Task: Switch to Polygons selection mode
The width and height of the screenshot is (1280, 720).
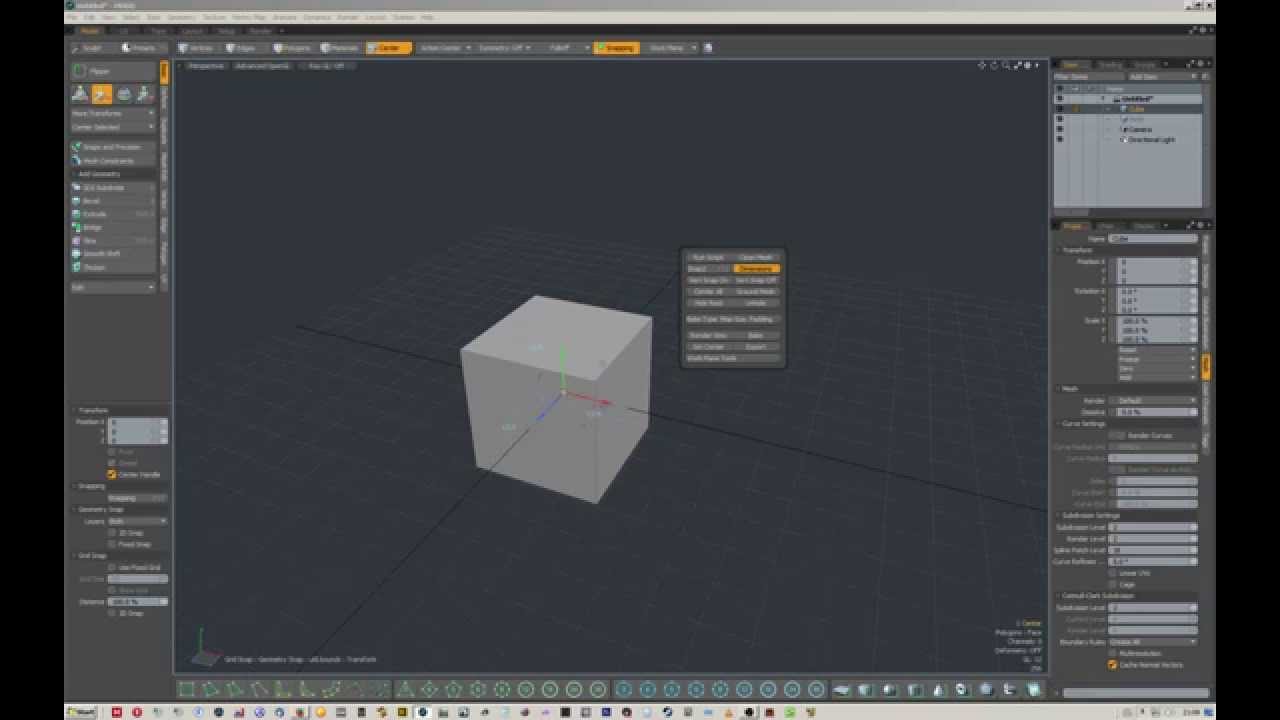Action: click(x=293, y=48)
